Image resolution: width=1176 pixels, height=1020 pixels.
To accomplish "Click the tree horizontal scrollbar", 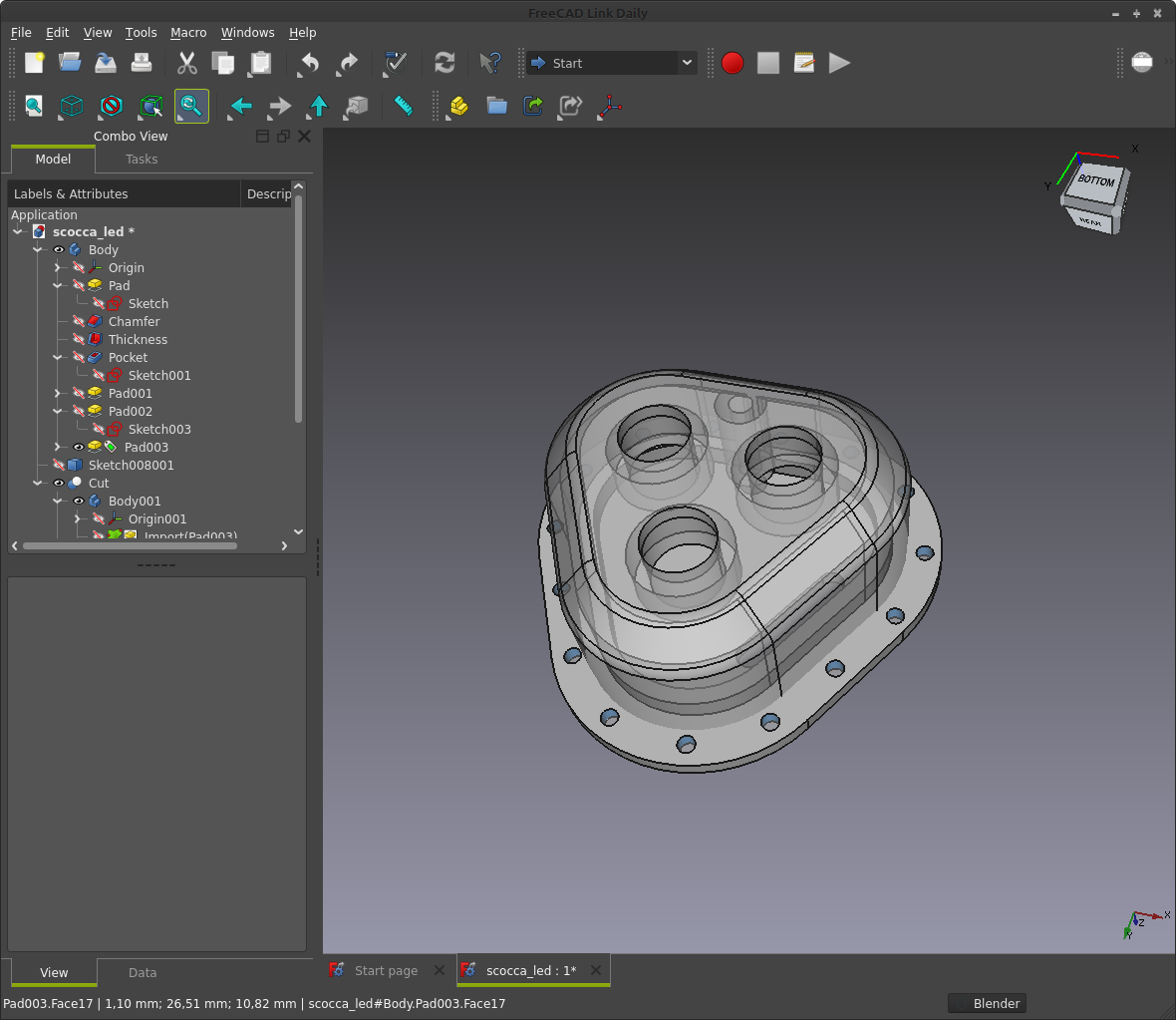I will 130,545.
